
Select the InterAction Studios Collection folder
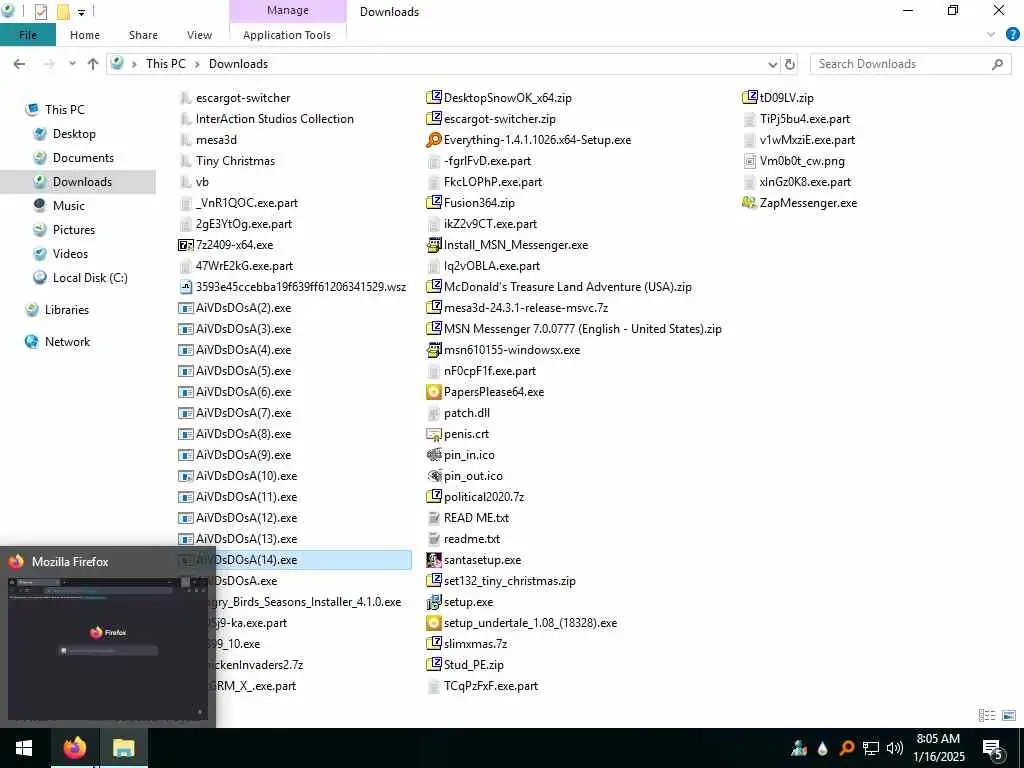point(274,119)
